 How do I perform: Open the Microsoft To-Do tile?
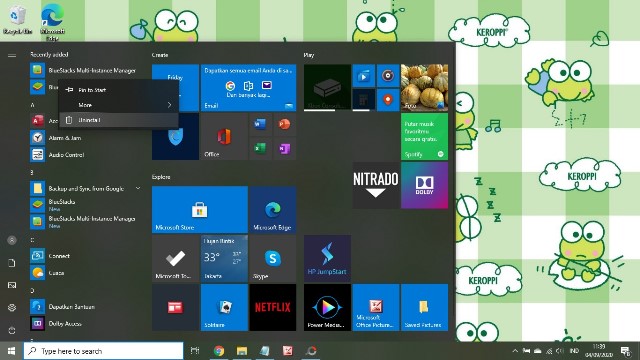tap(175, 258)
